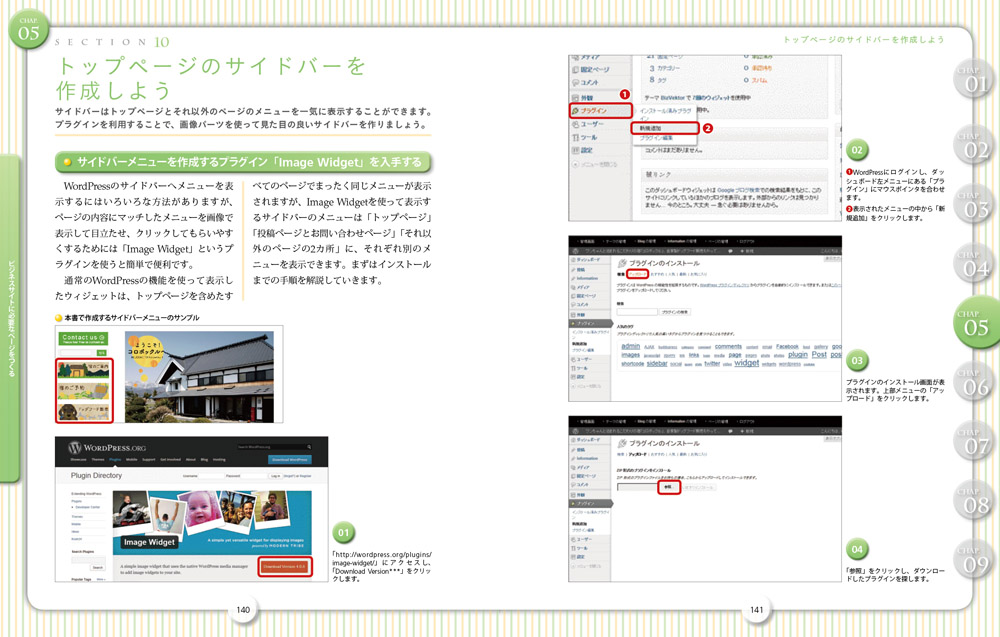The height and width of the screenshot is (637, 1000).
Task: Click the plugin search text field
Action: coord(636,312)
